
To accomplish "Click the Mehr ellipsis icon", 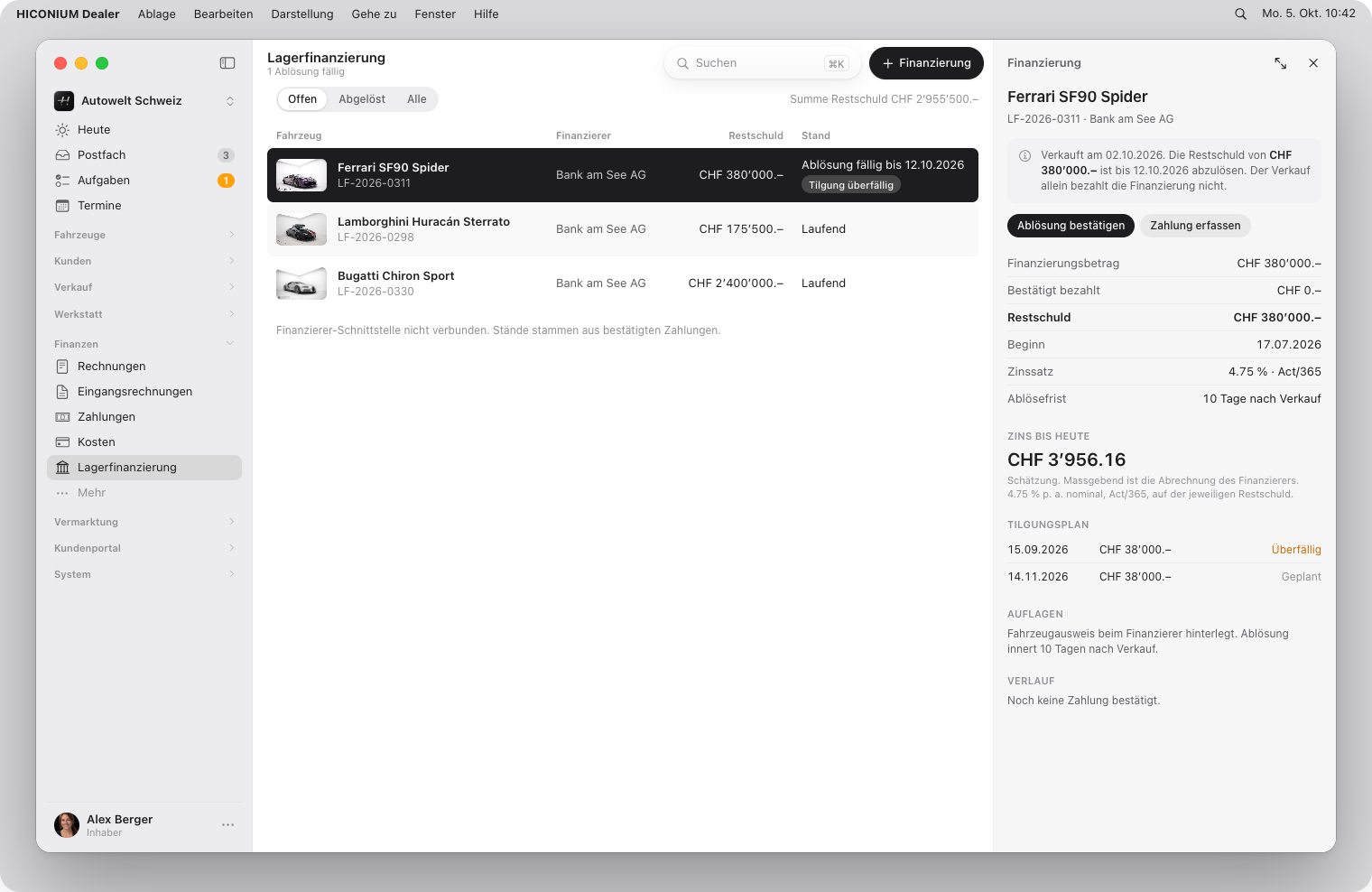I will pyautogui.click(x=62, y=493).
